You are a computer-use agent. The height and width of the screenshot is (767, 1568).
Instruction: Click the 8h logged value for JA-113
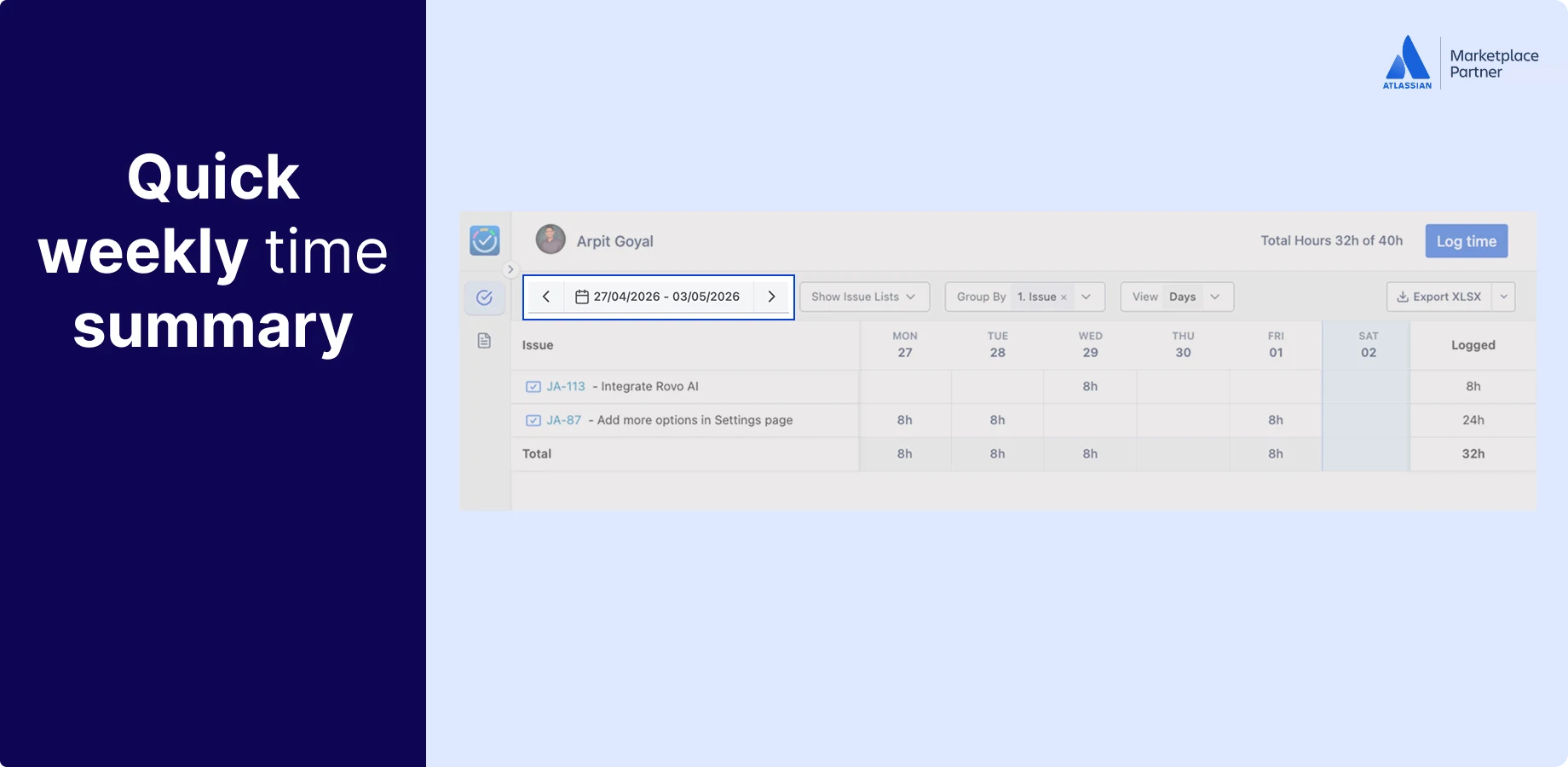click(1473, 386)
